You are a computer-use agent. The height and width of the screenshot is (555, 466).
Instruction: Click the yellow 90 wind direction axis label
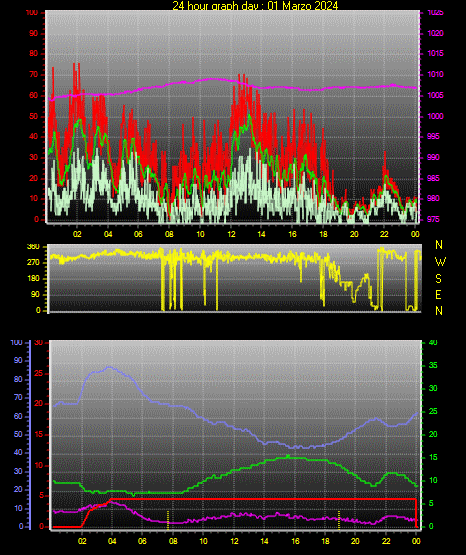[35, 294]
